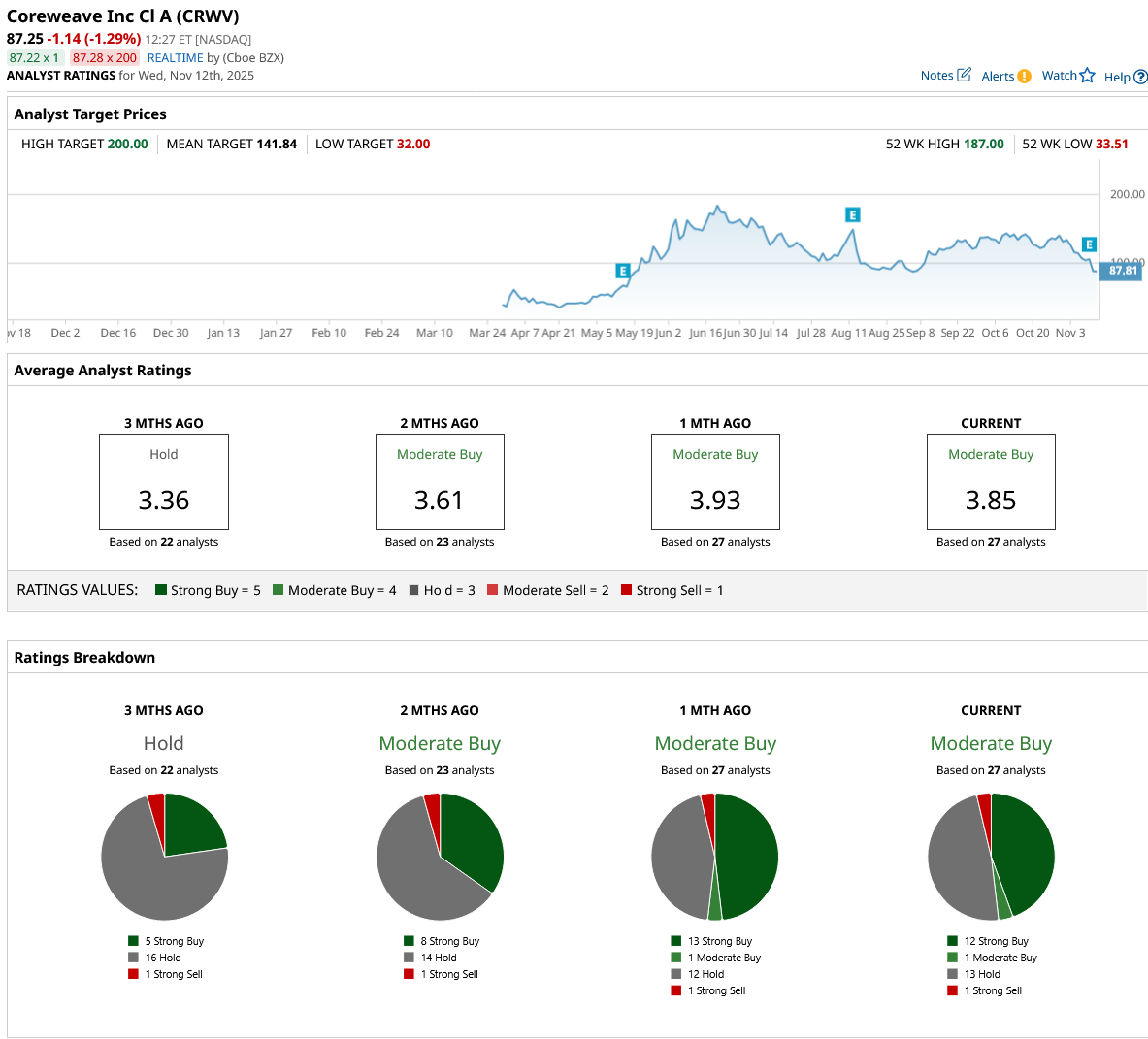The height and width of the screenshot is (1039, 1148).
Task: Click the 52 WK HIGH 187.00 value
Action: 983,144
